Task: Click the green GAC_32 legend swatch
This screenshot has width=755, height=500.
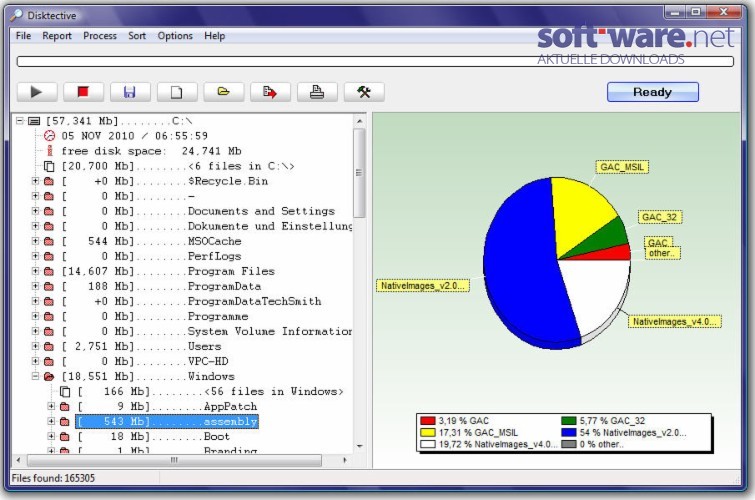Action: [569, 421]
